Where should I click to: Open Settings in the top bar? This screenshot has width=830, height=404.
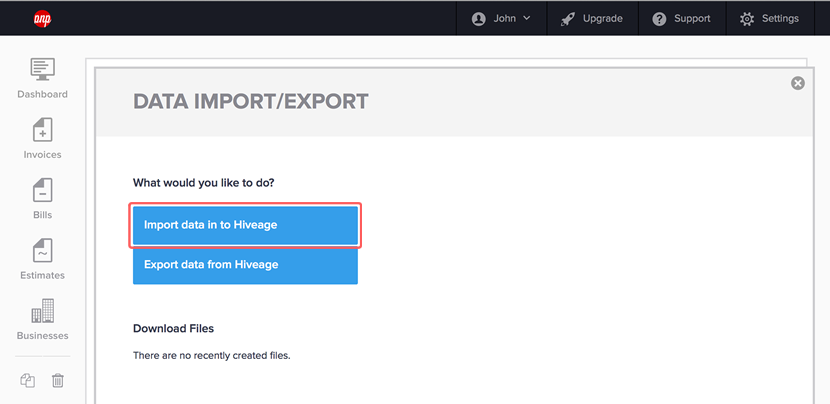pos(770,19)
